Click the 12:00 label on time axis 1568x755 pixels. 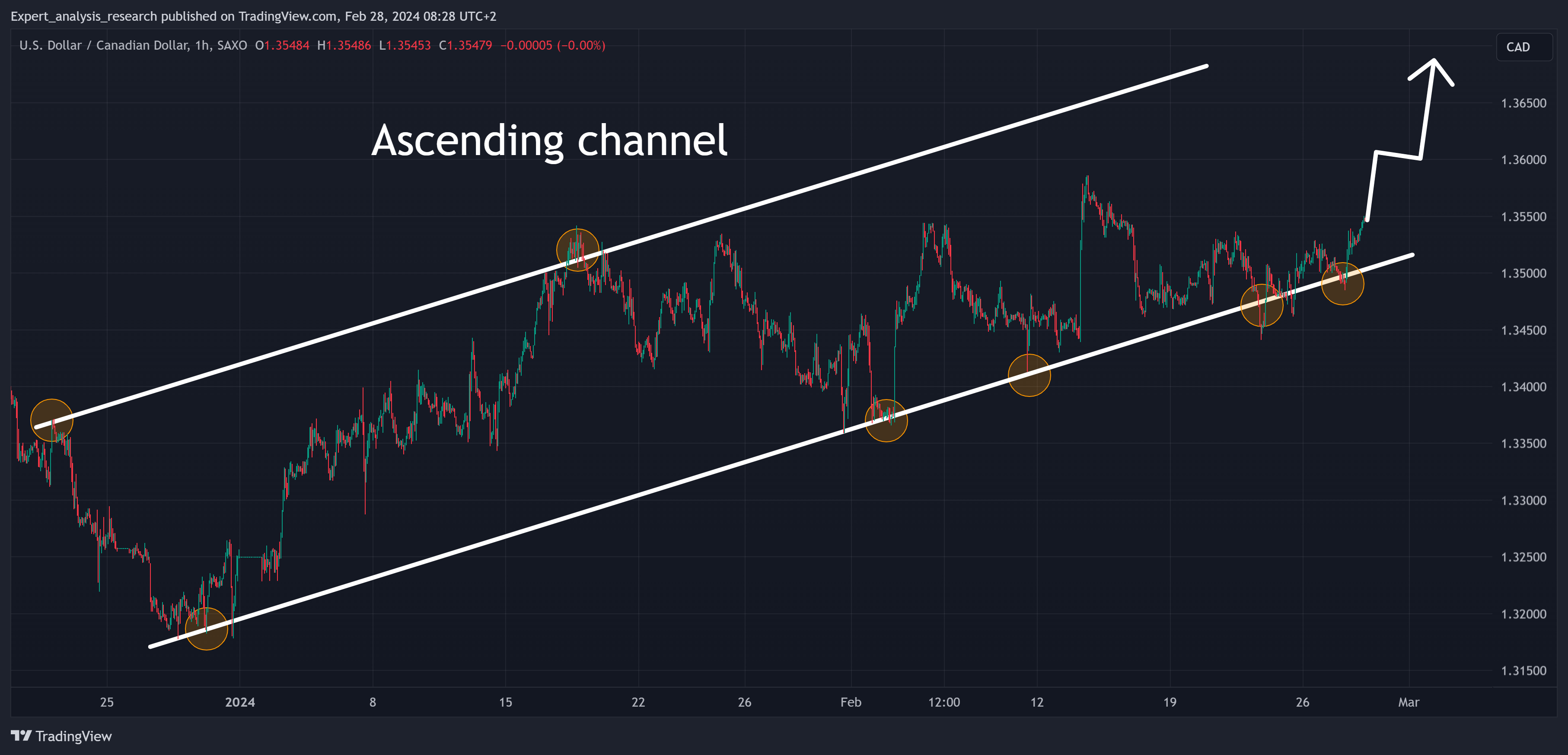[943, 702]
